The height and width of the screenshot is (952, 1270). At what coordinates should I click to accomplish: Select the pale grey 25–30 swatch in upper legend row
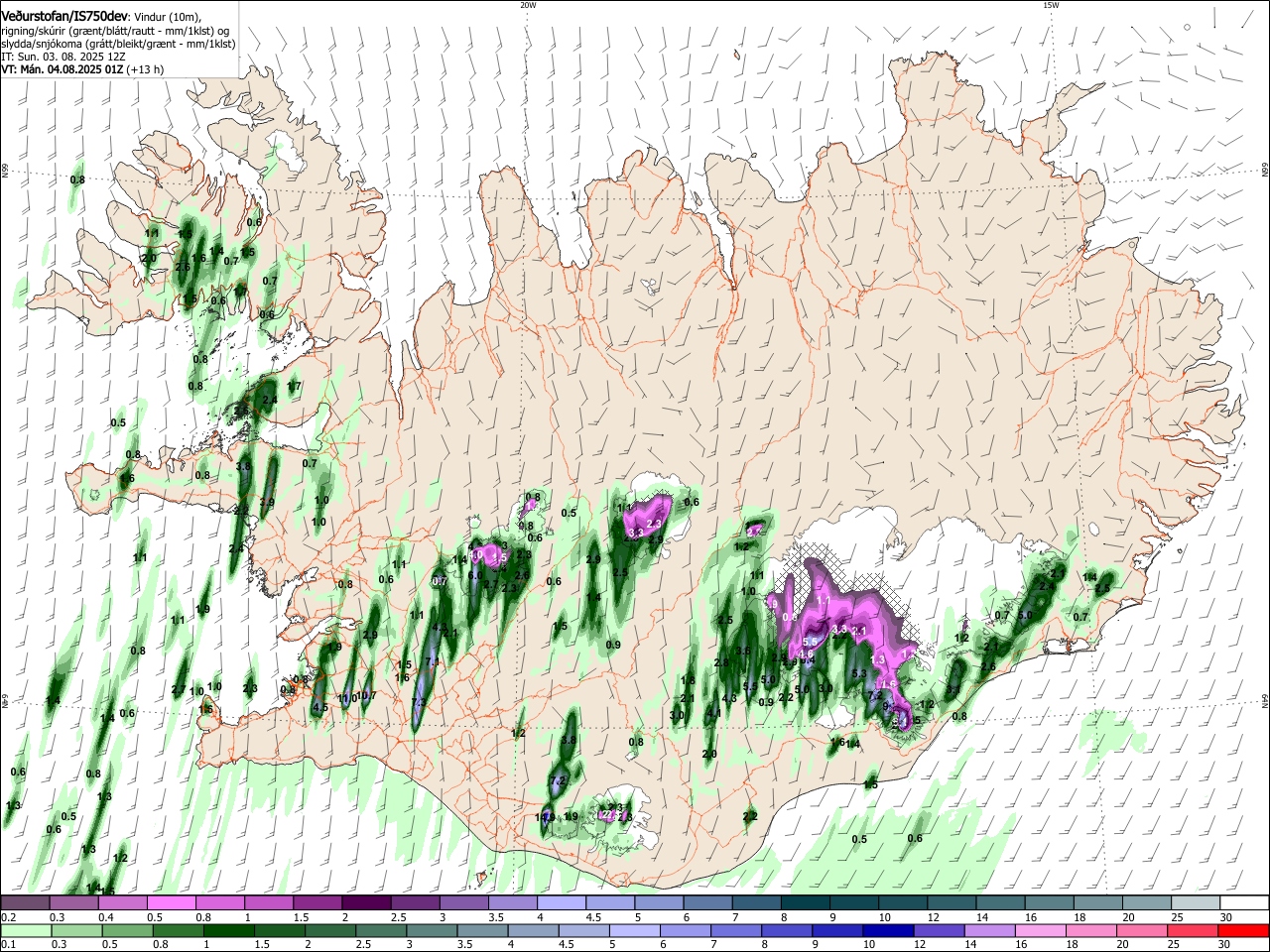tap(1196, 902)
